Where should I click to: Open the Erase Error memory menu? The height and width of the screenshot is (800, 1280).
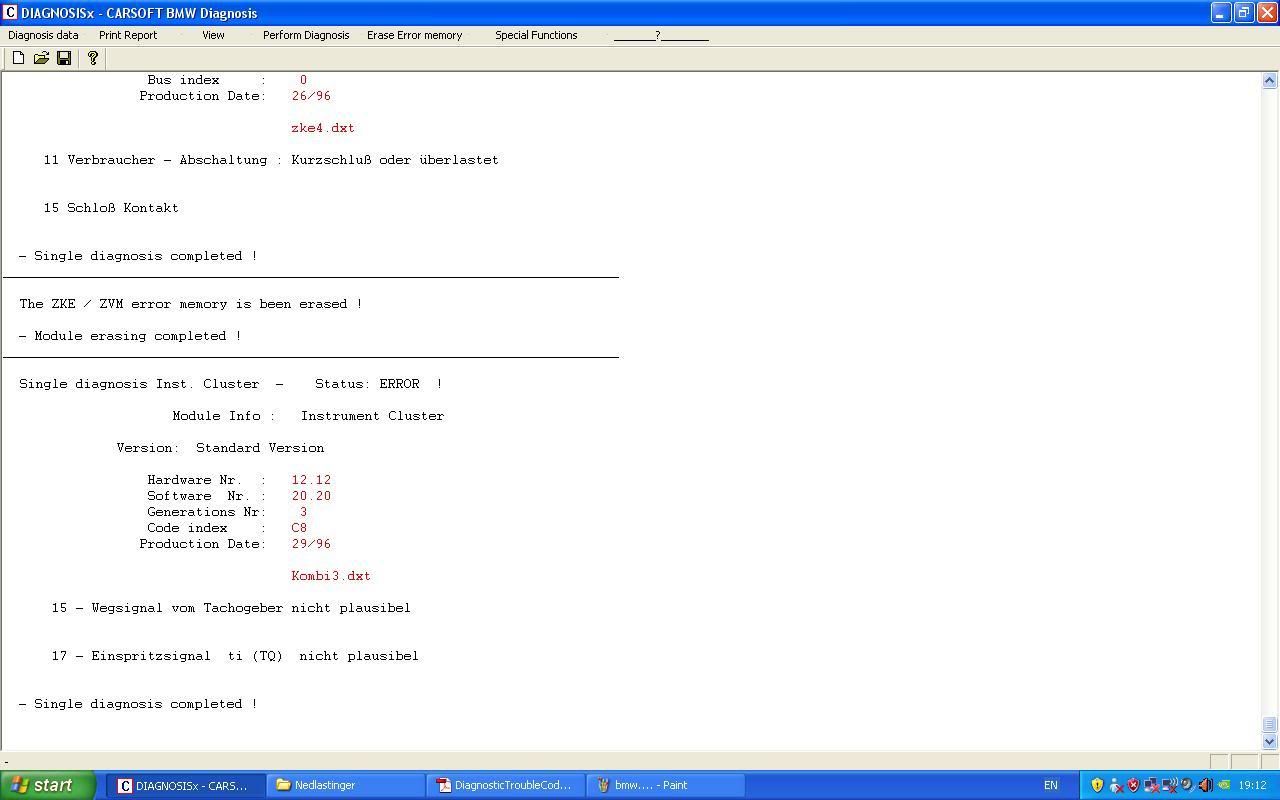(414, 35)
